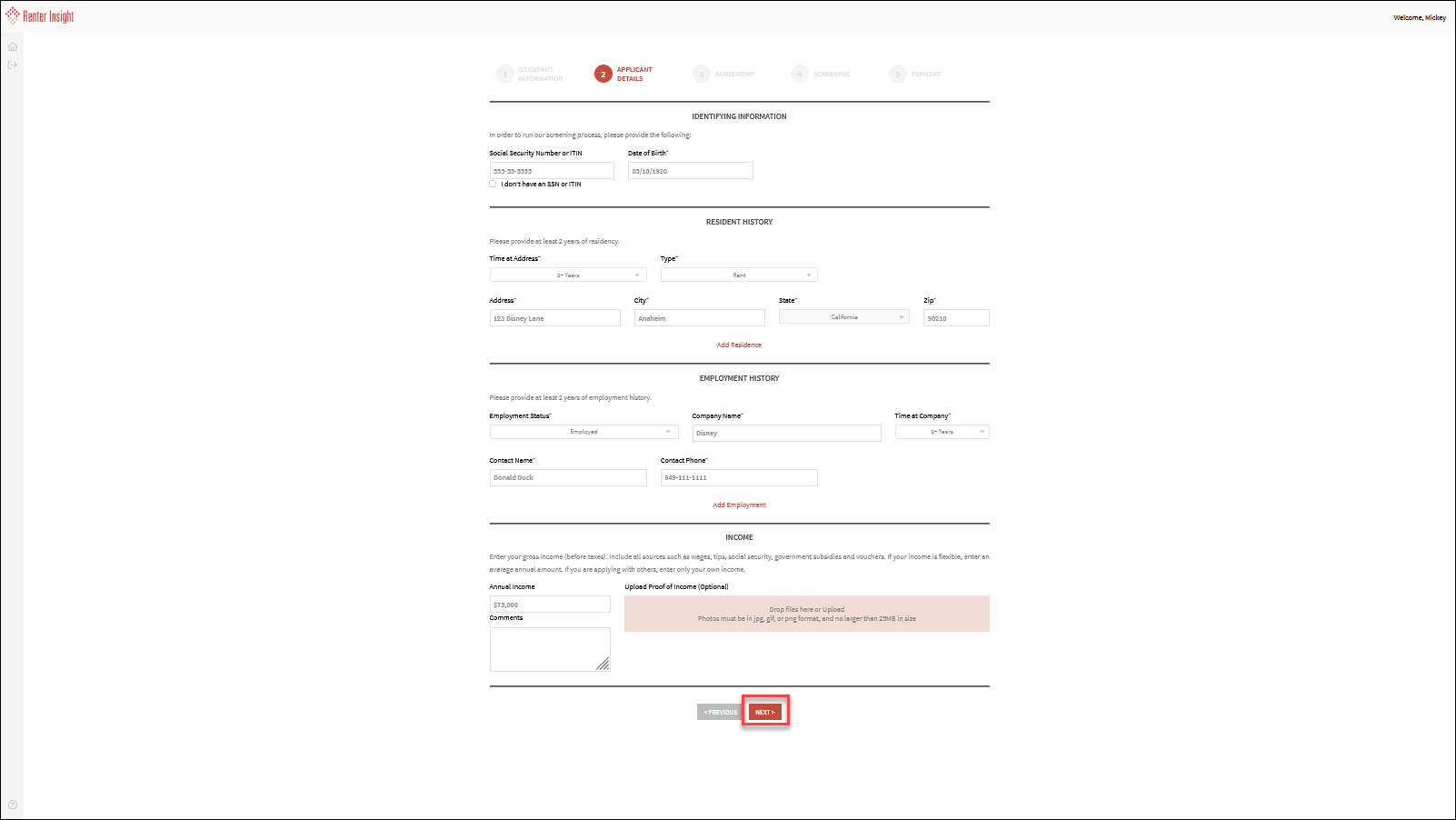Click the sign-out icon in the sidebar
The image size is (1456, 820).
pos(13,65)
